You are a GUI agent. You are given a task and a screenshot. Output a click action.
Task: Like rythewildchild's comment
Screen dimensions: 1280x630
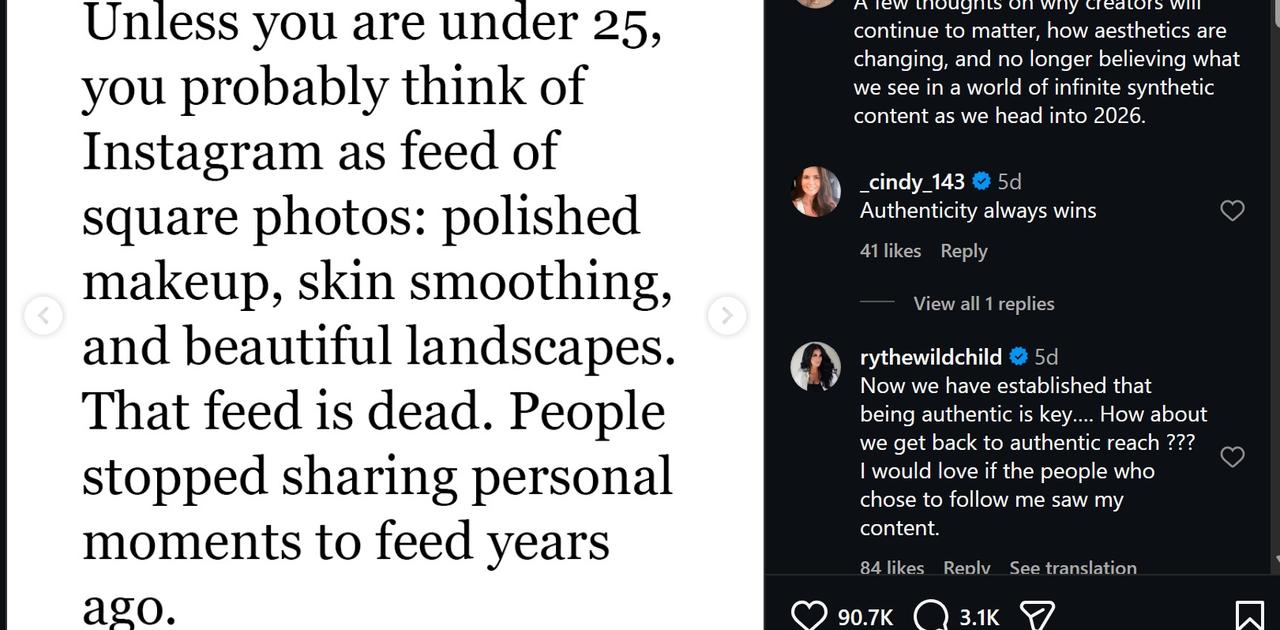(x=1232, y=456)
